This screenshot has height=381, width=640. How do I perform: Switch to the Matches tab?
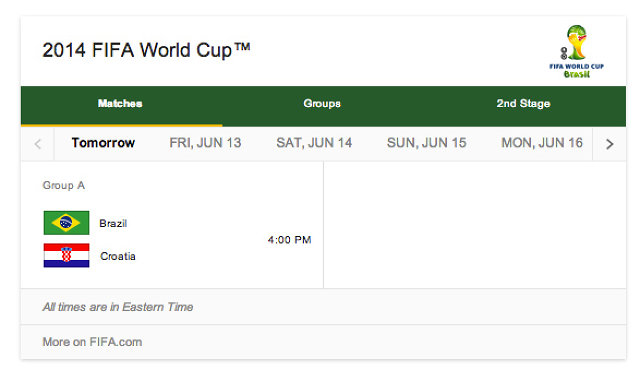[x=120, y=104]
